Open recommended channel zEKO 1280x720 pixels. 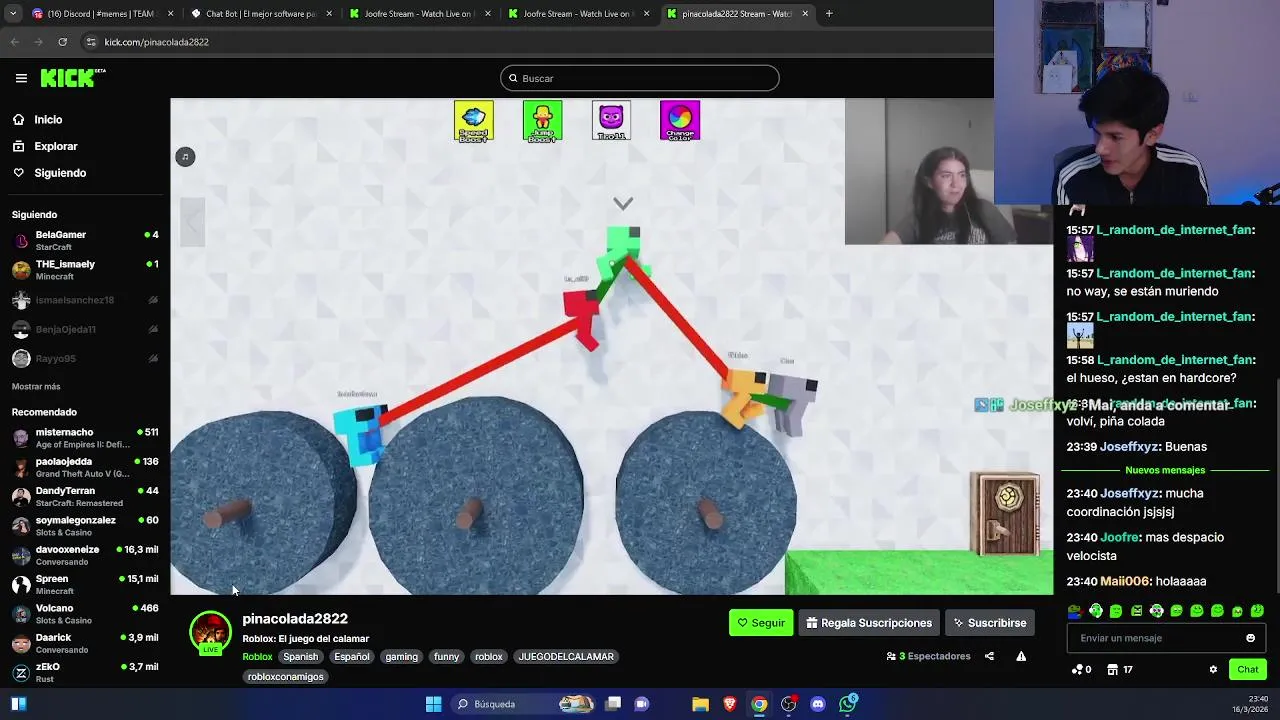point(85,672)
